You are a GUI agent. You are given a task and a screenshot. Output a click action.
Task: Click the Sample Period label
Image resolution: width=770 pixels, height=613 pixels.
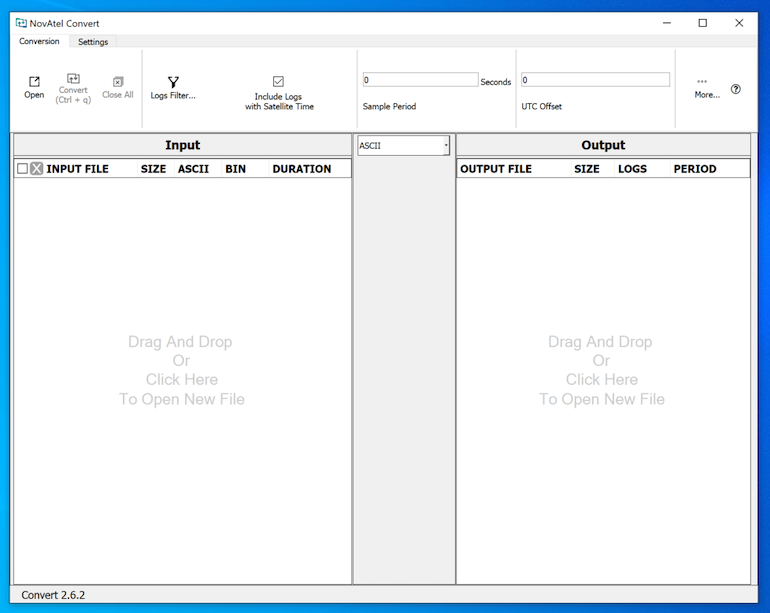pos(389,106)
